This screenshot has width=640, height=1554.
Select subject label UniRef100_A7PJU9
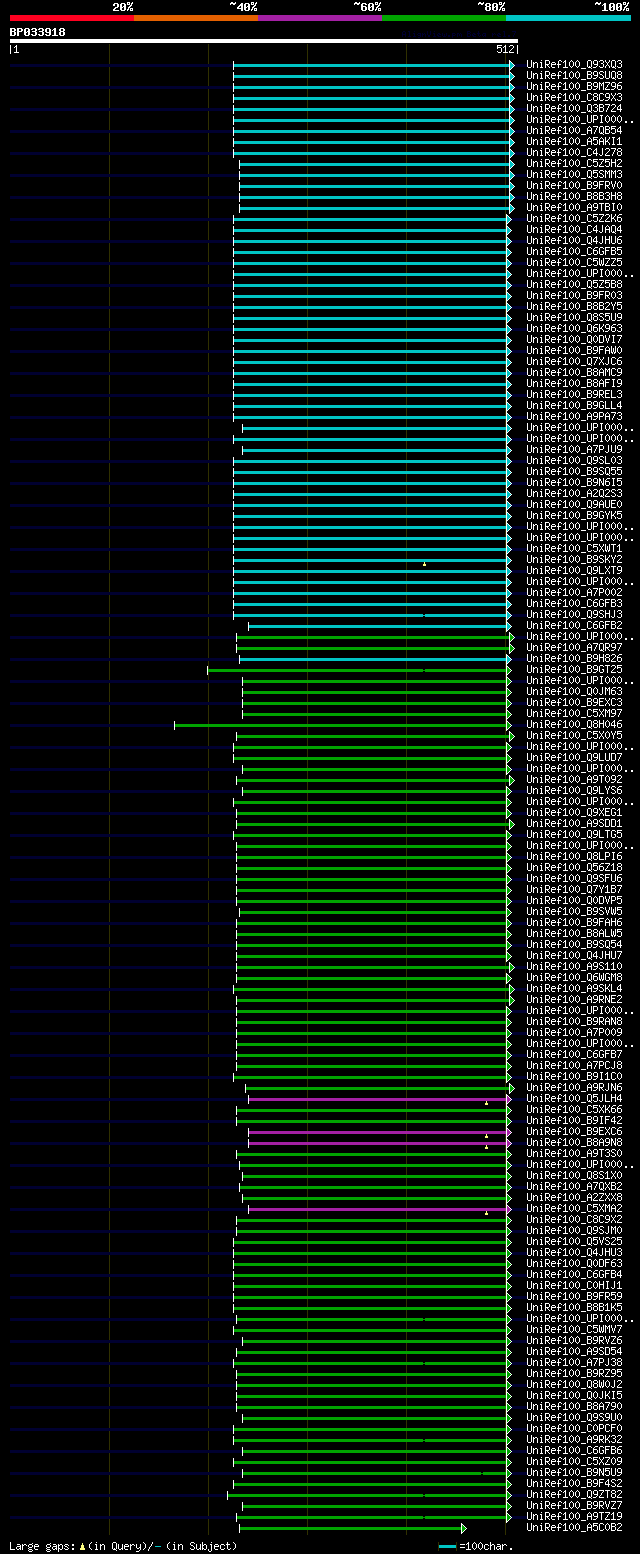[x=574, y=449]
